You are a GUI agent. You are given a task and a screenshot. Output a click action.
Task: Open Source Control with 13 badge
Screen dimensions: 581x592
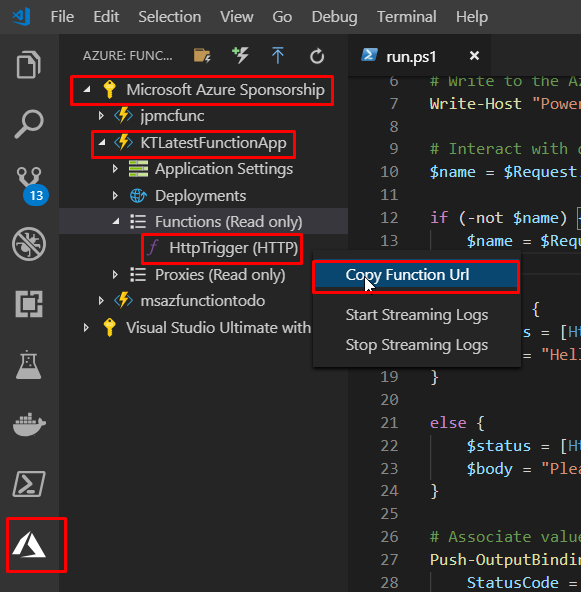click(x=32, y=186)
